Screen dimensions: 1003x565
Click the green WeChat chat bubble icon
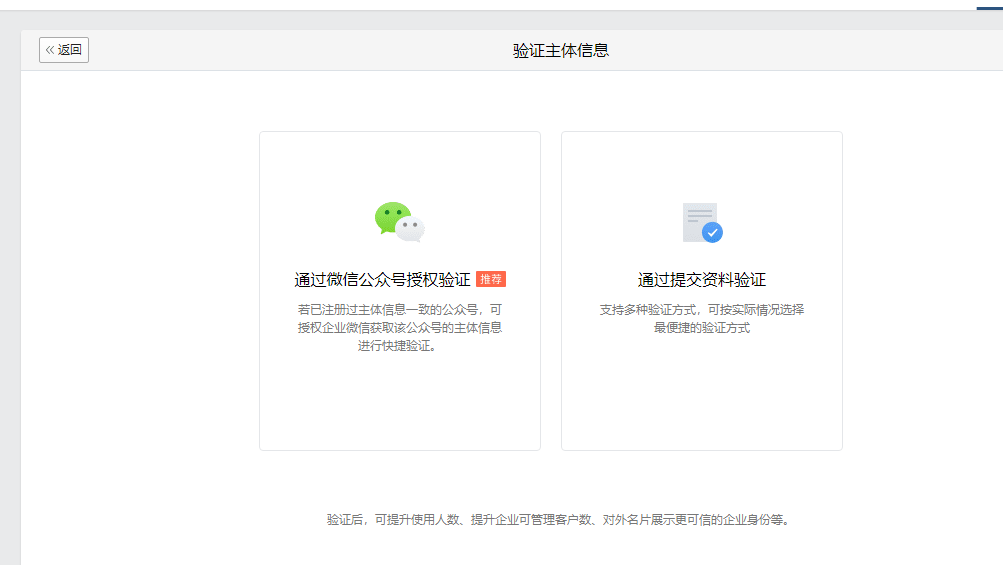tap(391, 217)
